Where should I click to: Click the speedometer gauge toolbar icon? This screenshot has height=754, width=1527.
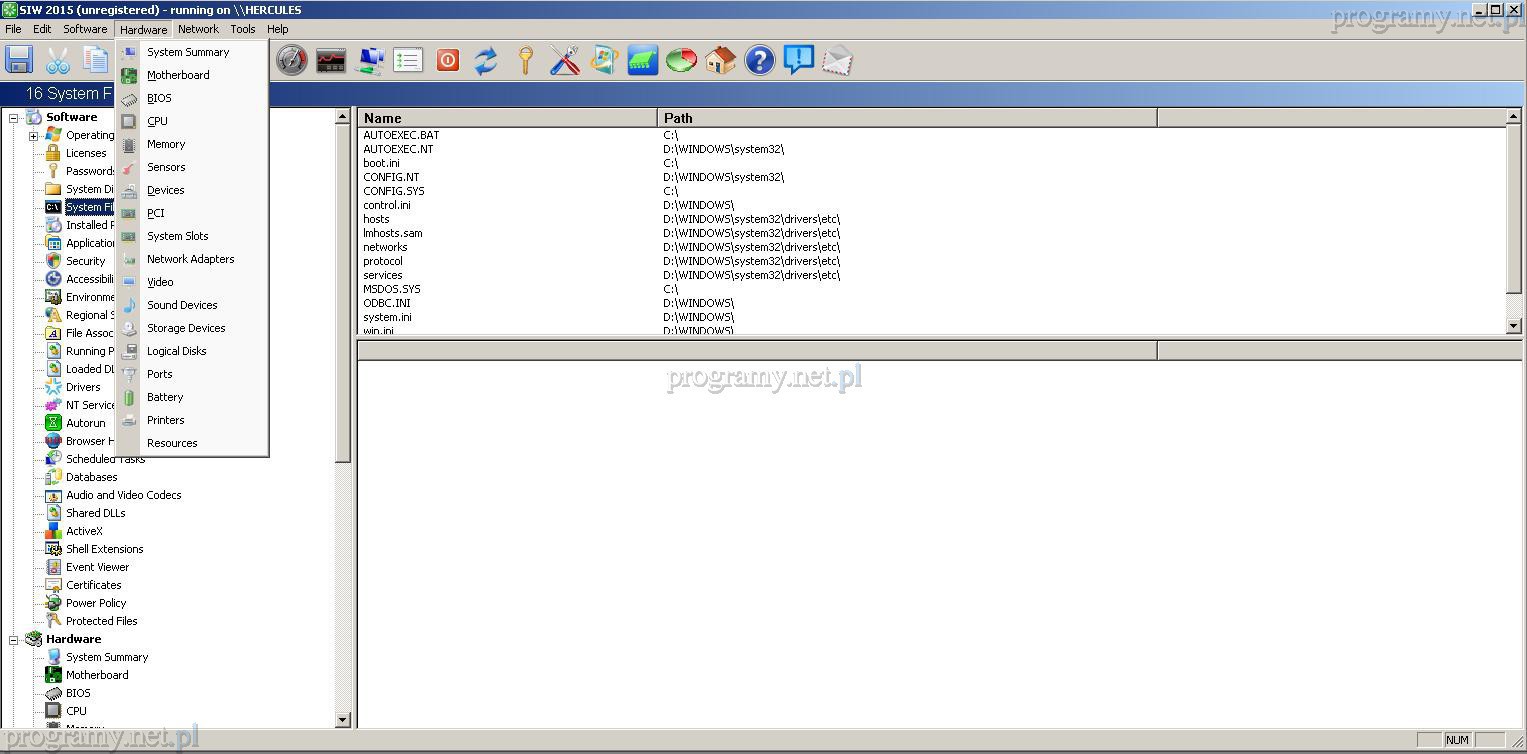(x=292, y=60)
